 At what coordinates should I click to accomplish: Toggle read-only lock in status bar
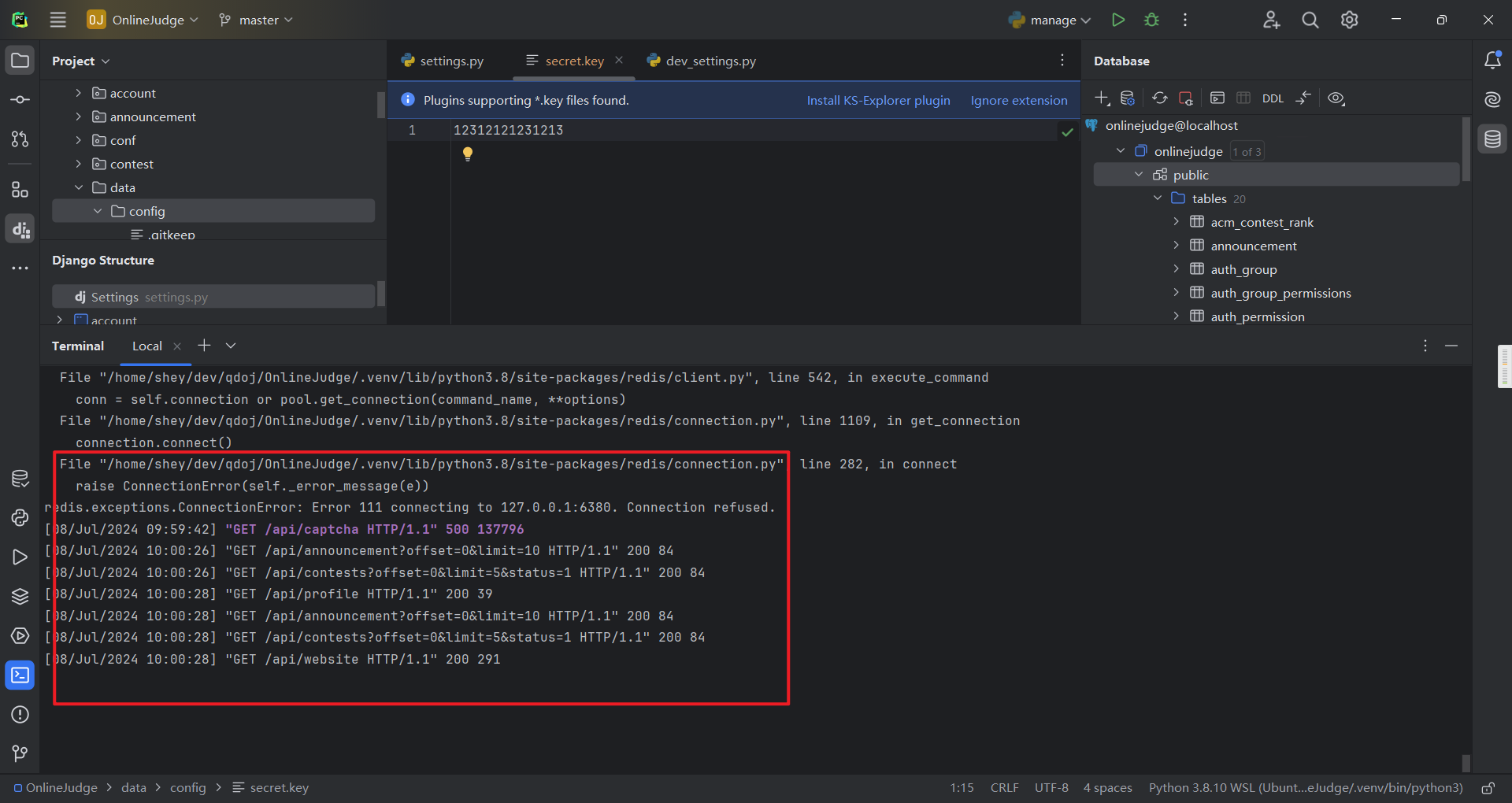(x=1488, y=788)
